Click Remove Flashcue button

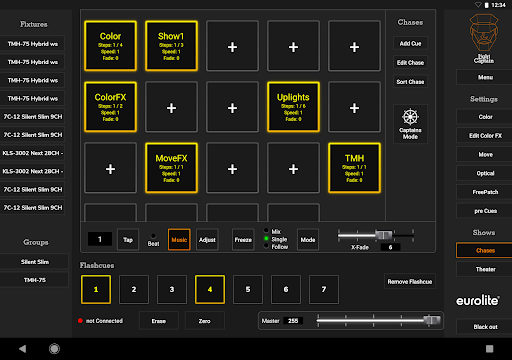[x=410, y=282]
